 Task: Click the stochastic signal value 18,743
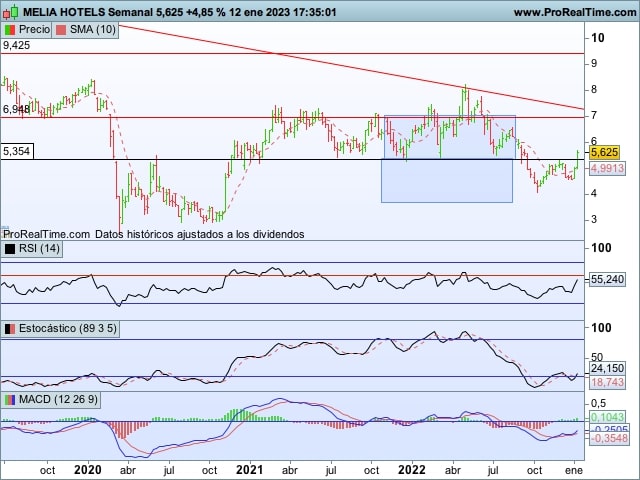(x=607, y=382)
